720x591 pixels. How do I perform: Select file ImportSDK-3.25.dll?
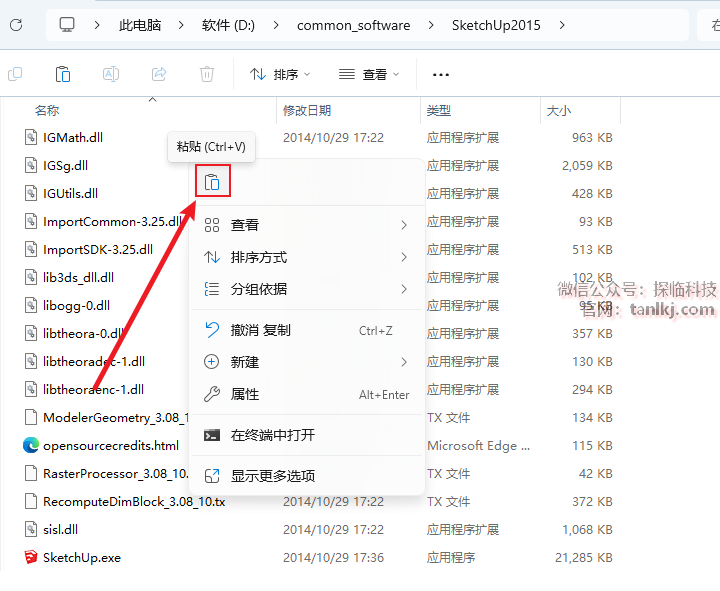click(98, 249)
